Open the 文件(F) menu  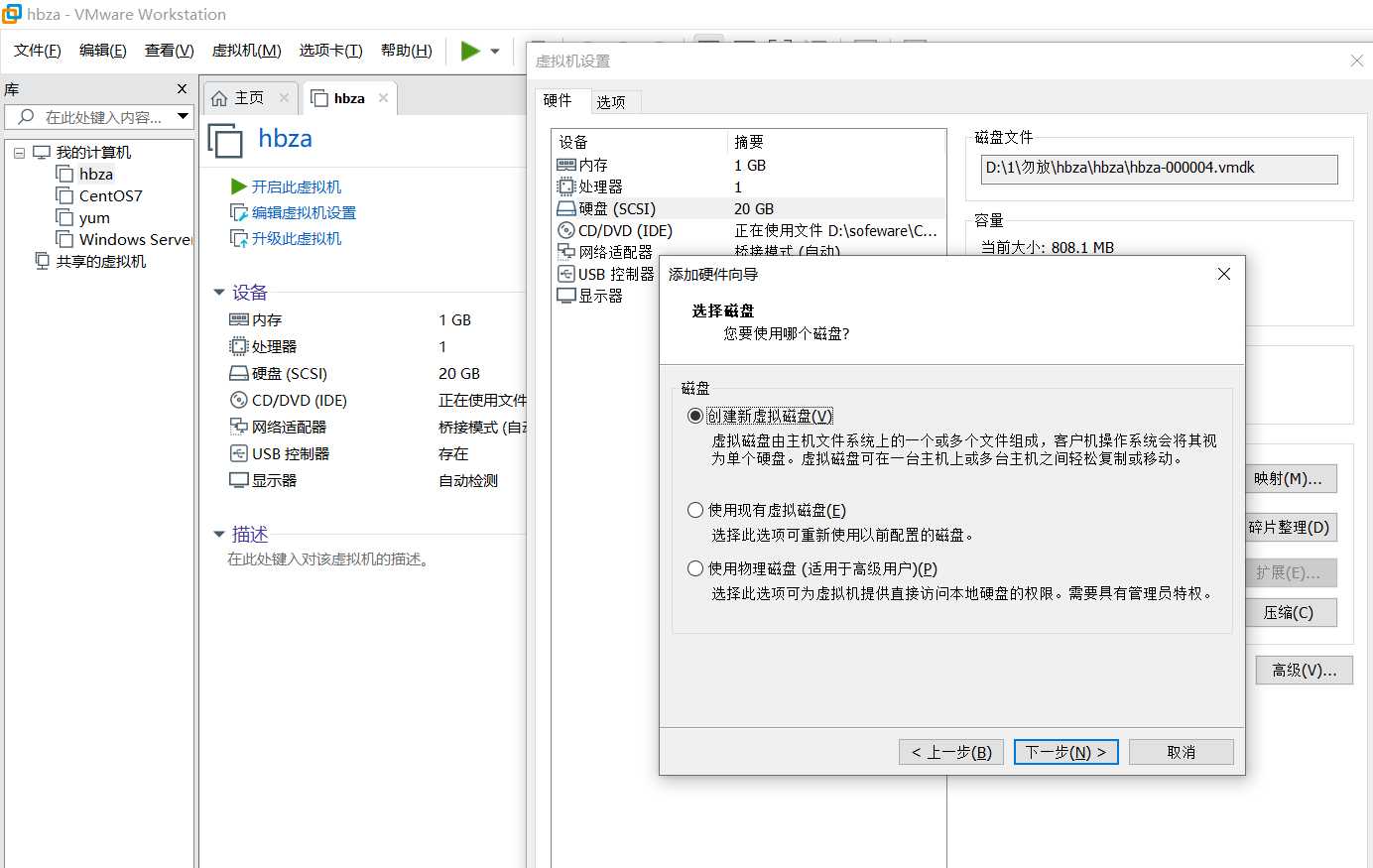[38, 51]
